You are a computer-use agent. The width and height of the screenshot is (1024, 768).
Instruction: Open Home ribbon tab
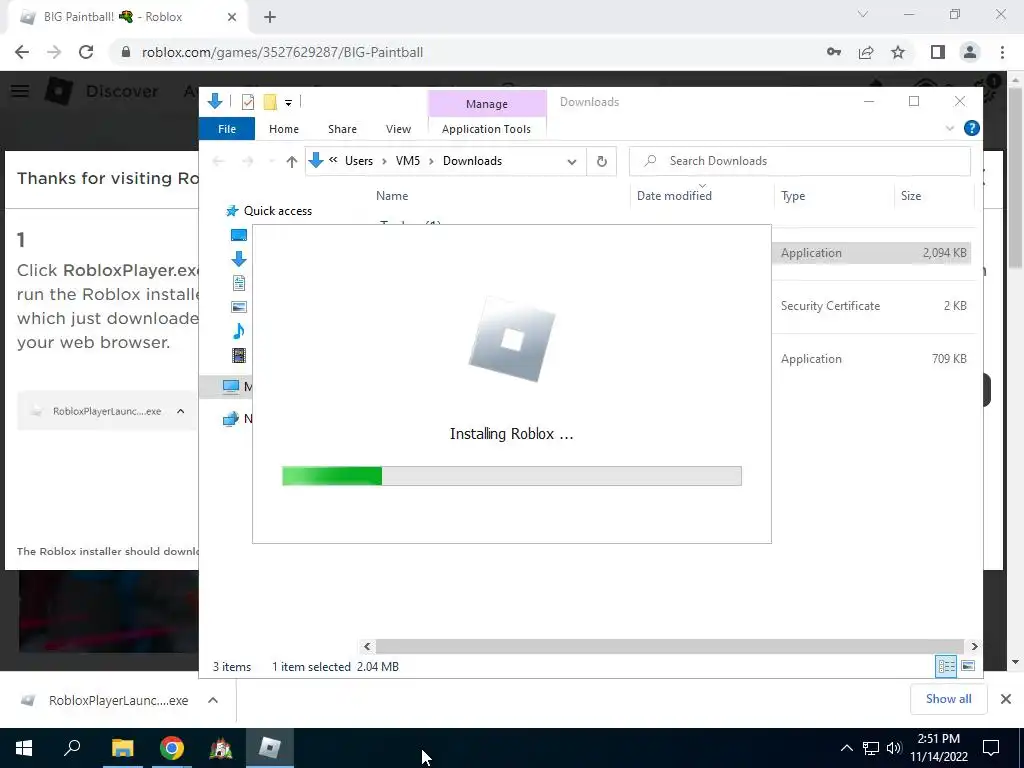283,129
